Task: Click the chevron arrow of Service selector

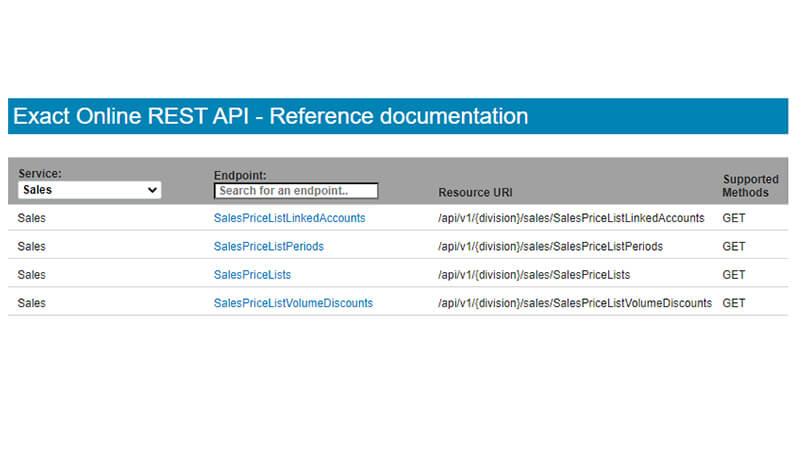Action: click(152, 190)
